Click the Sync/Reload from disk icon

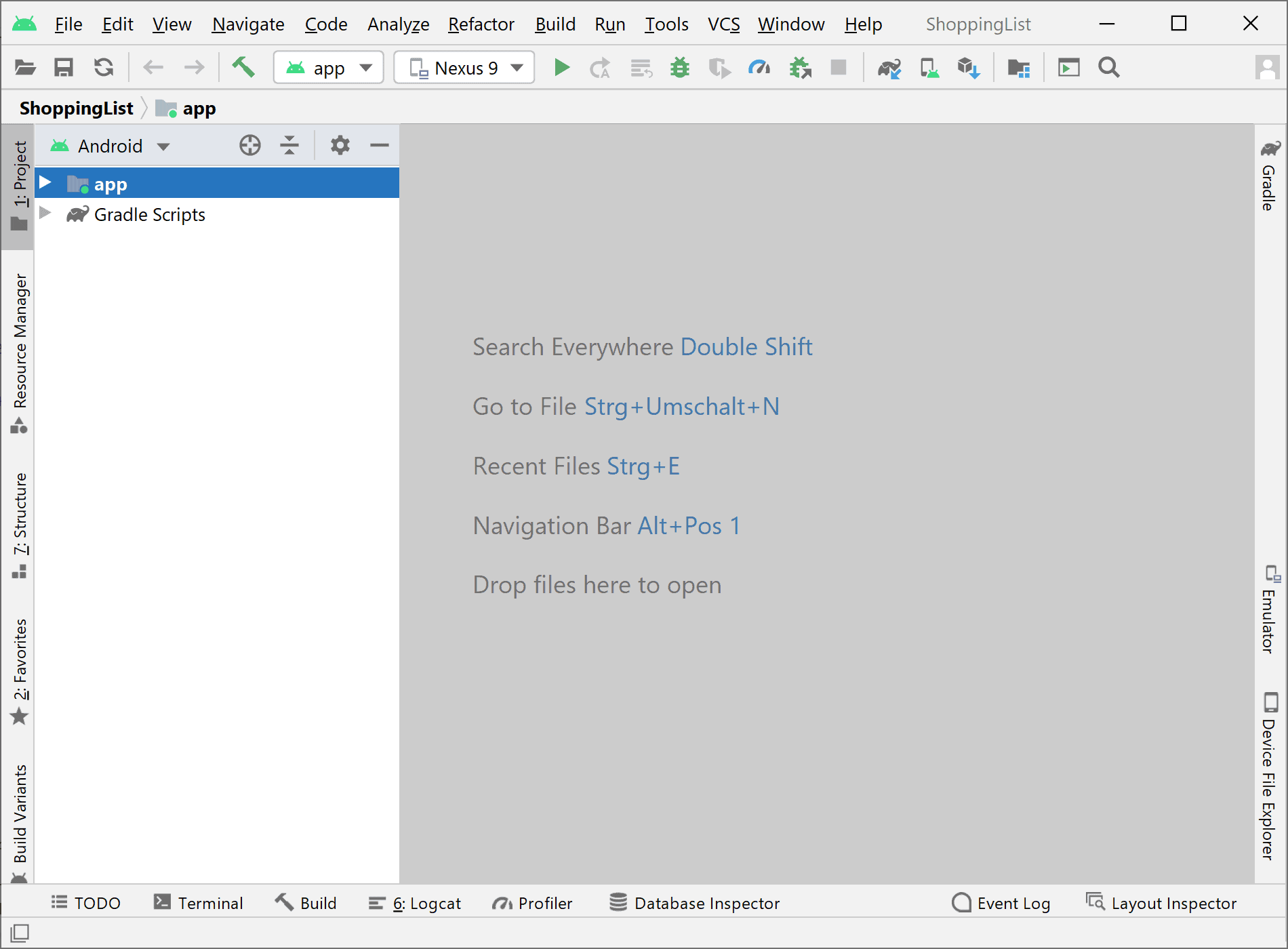[104, 68]
